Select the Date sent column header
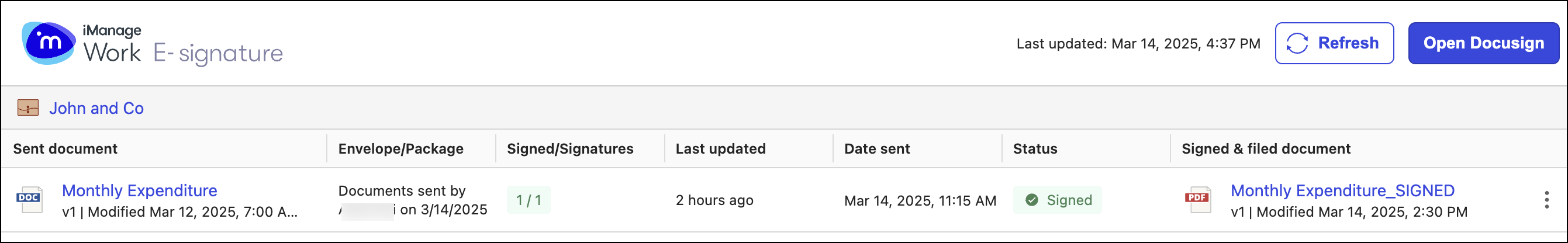This screenshot has height=243, width=1568. coord(876,149)
